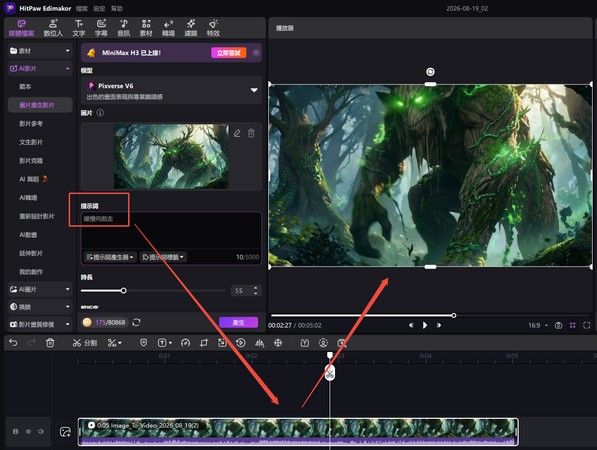Toggle track mute speaker icon
This screenshot has height=450, width=597.
pos(41,431)
